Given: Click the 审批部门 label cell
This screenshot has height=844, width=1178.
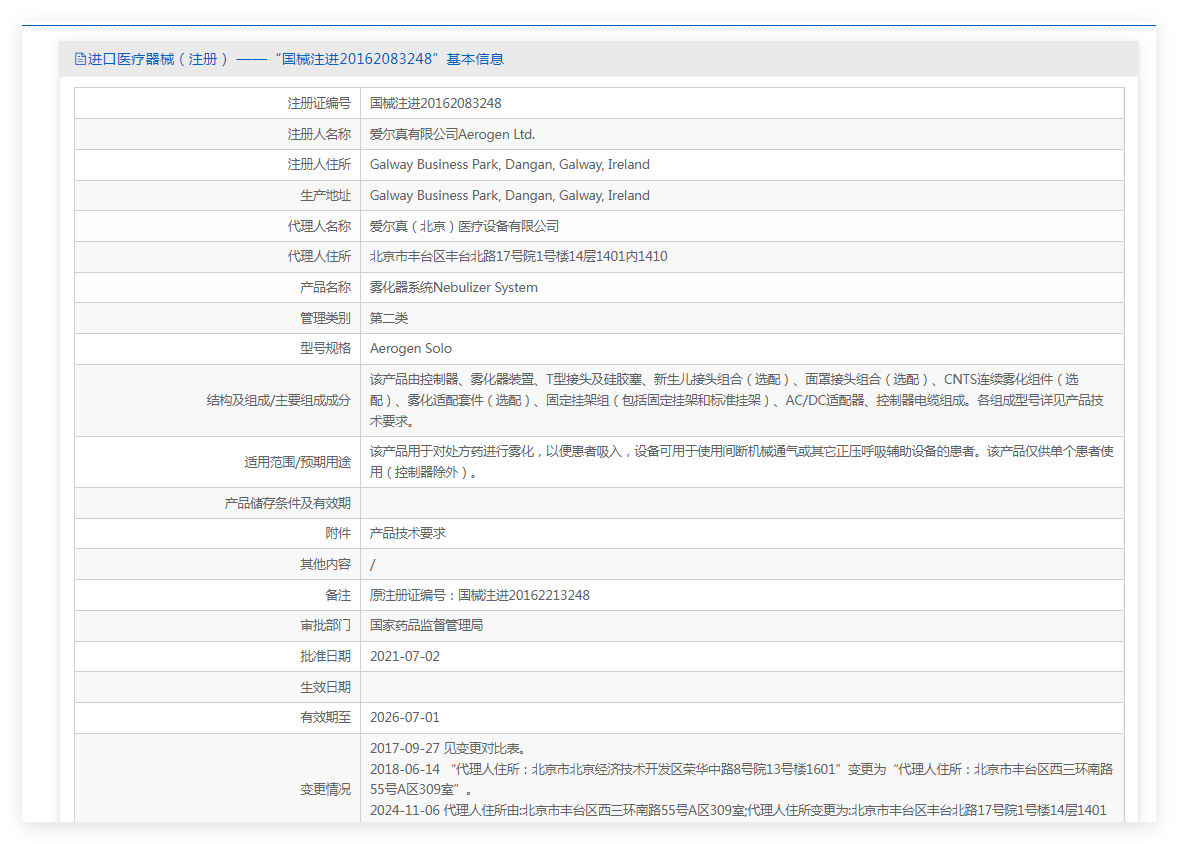Looking at the screenshot, I should 217,625.
